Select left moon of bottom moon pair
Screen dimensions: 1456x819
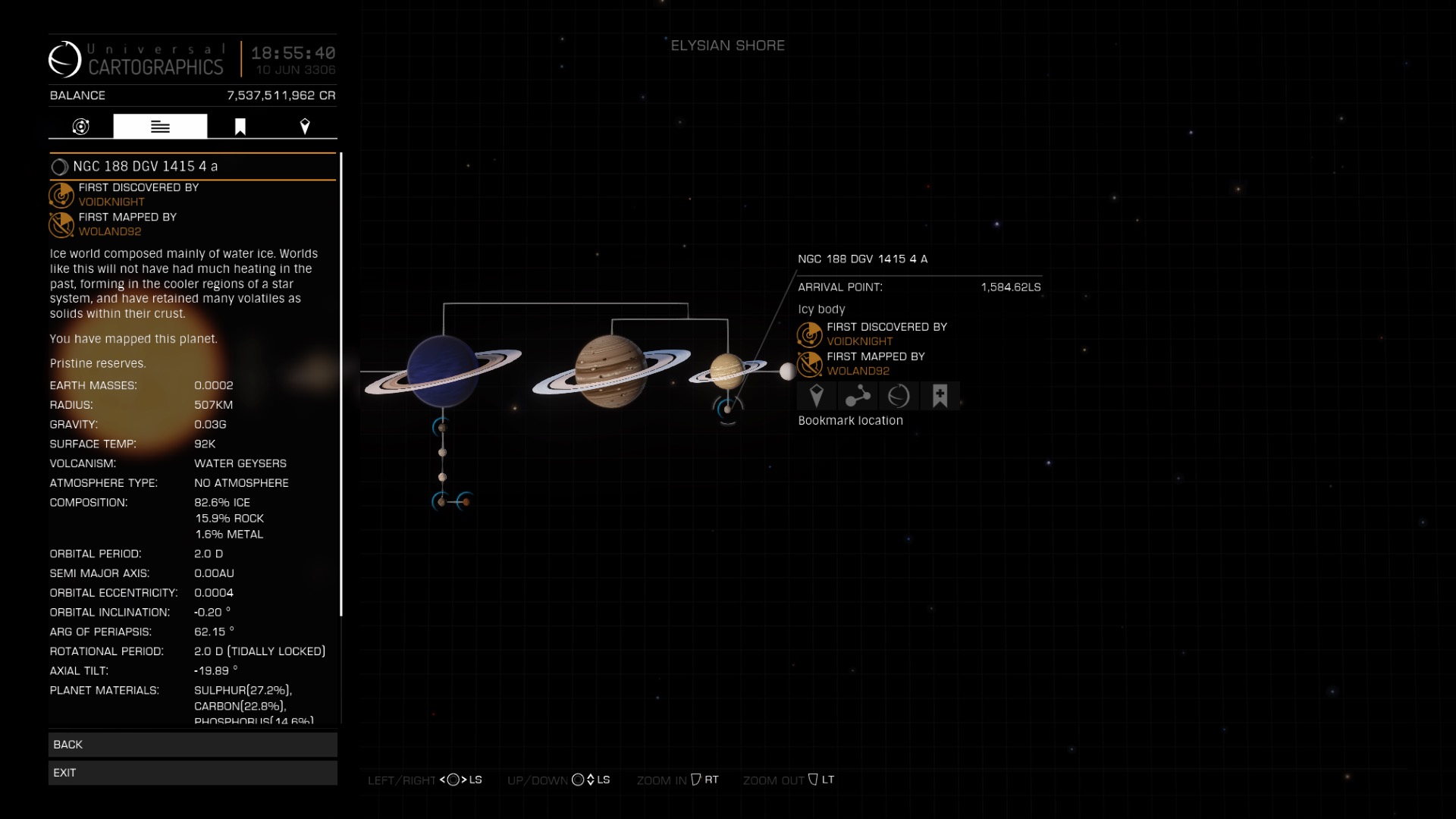pos(441,502)
